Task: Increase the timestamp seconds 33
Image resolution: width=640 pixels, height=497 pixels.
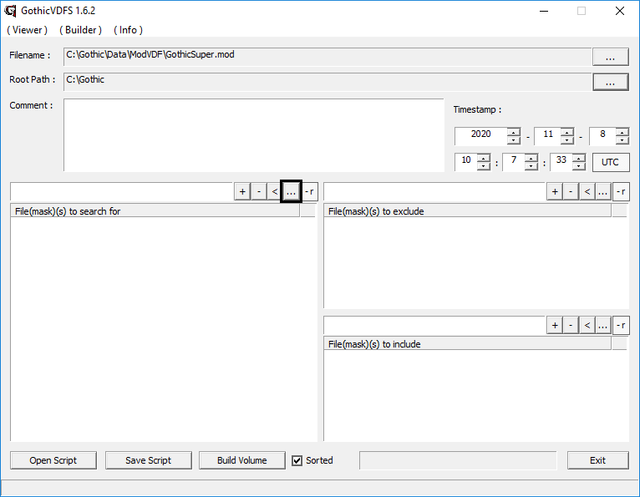Action: click(579, 158)
